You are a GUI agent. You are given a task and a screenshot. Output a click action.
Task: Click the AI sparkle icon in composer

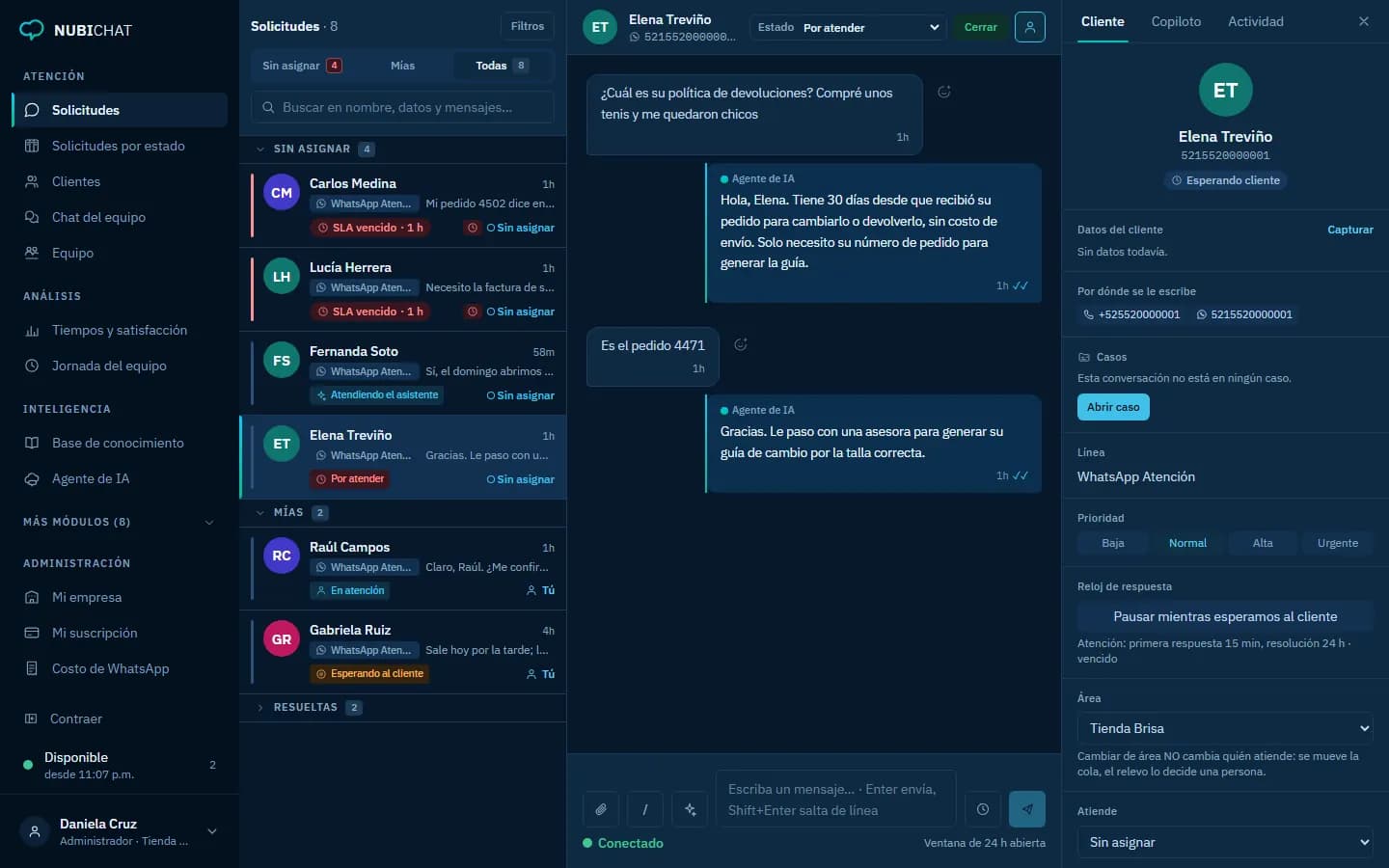pyautogui.click(x=690, y=809)
